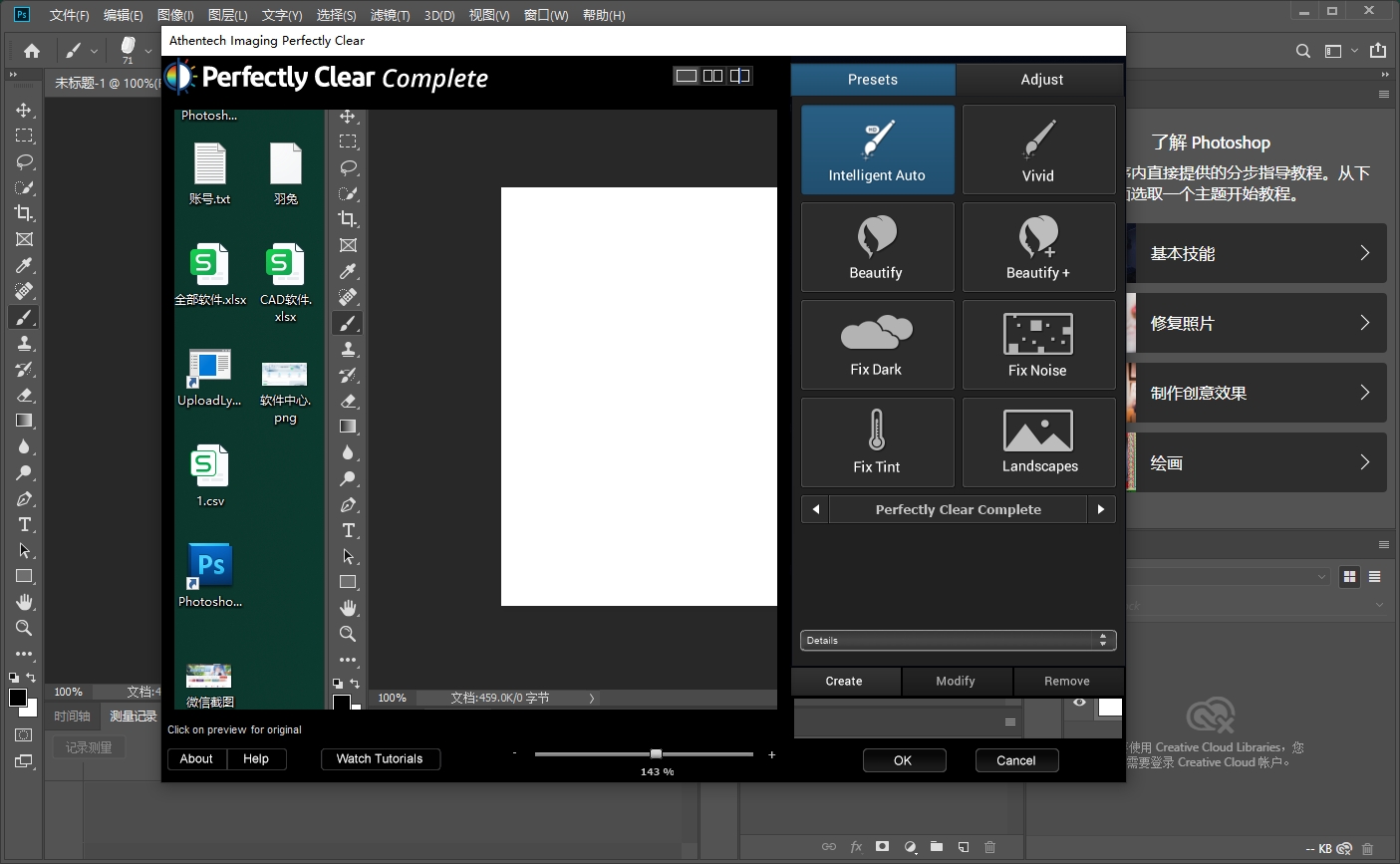Image resolution: width=1400 pixels, height=864 pixels.
Task: Show Libraries items in grid view
Action: (x=1350, y=577)
